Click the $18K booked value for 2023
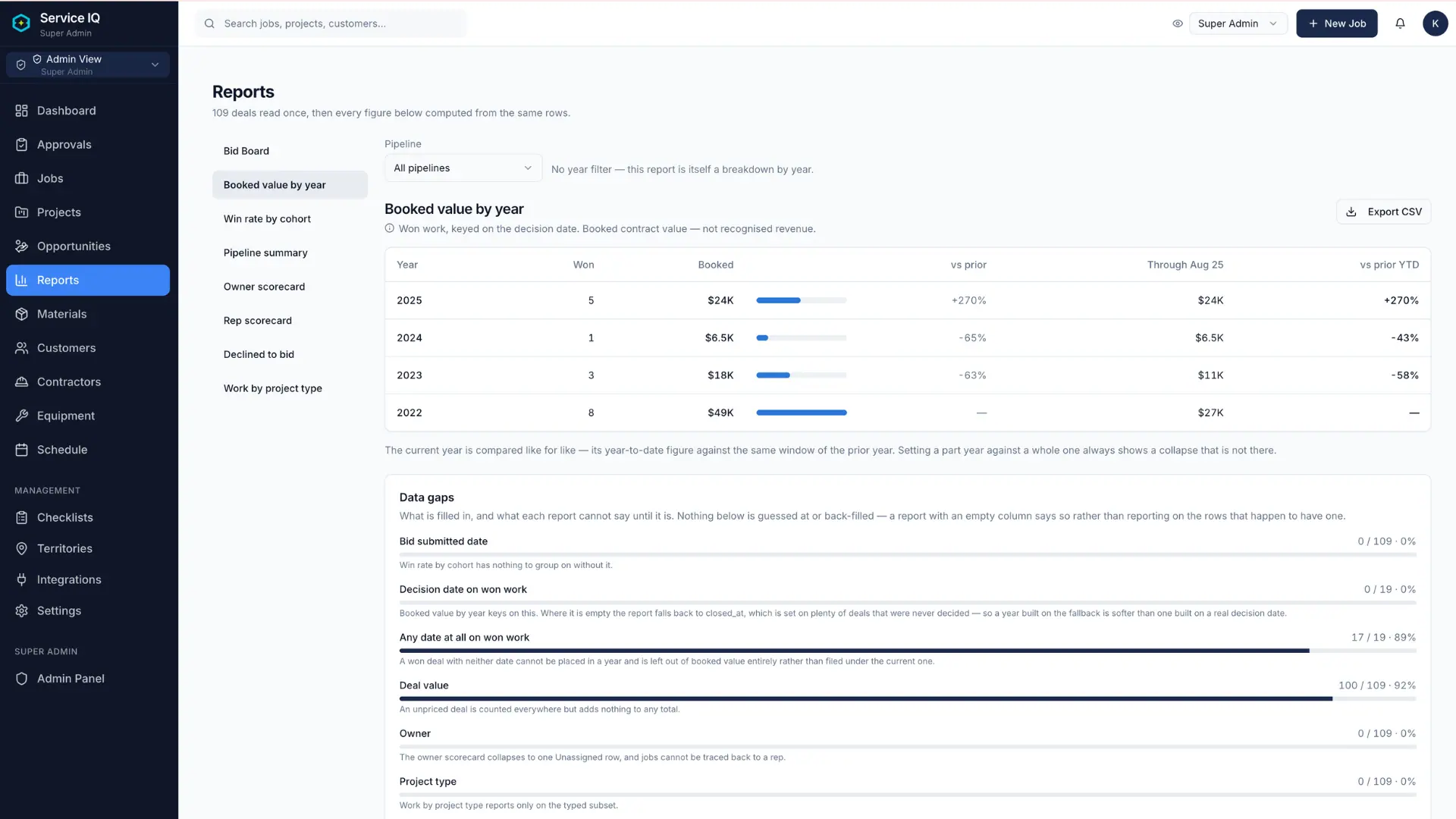The image size is (1456, 819). [x=720, y=375]
